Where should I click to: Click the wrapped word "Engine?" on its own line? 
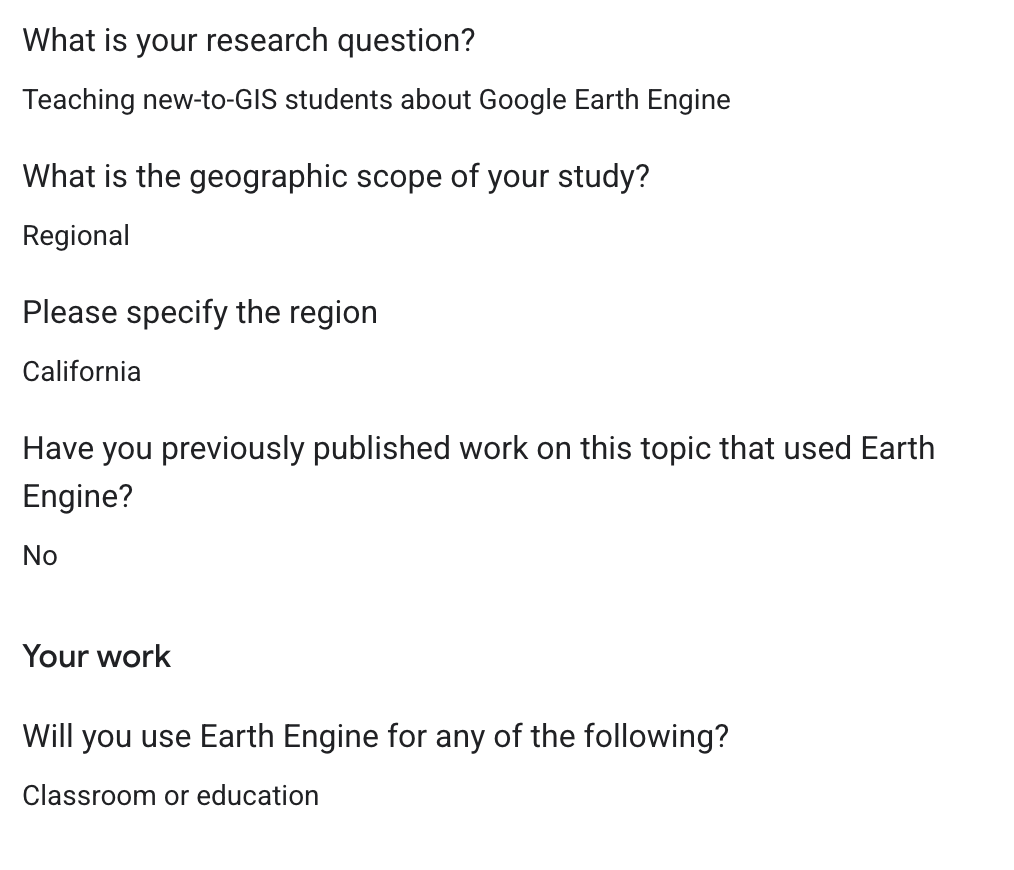[77, 497]
